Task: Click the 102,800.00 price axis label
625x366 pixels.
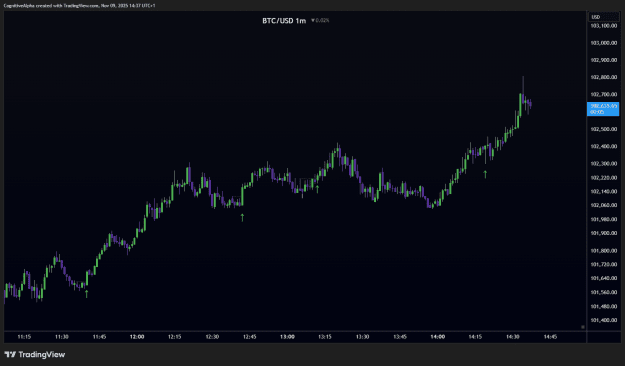Action: click(603, 77)
